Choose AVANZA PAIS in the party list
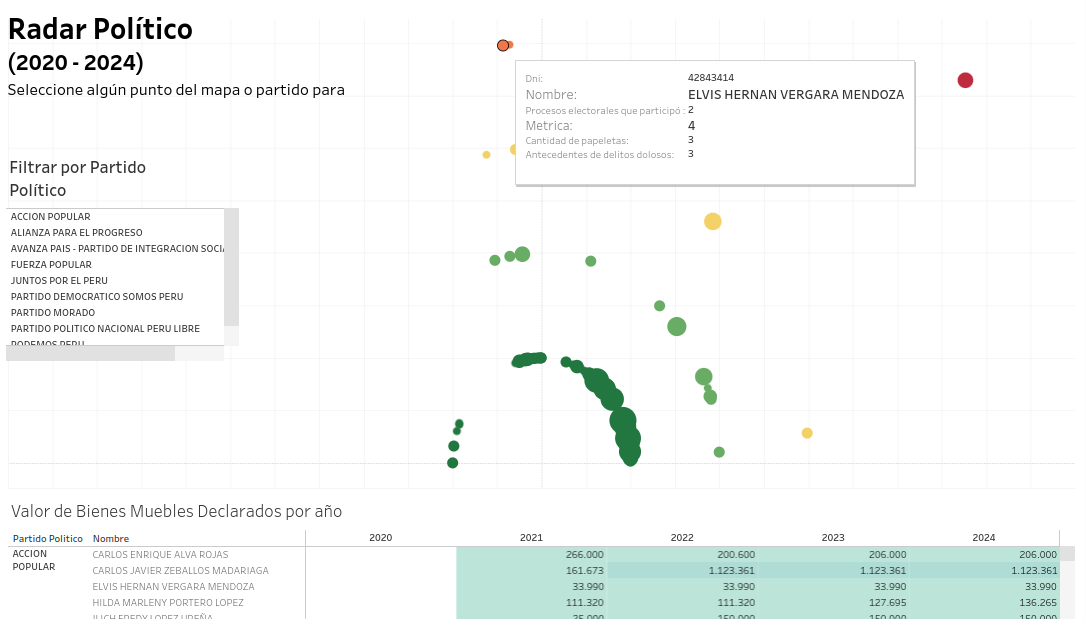 click(117, 249)
